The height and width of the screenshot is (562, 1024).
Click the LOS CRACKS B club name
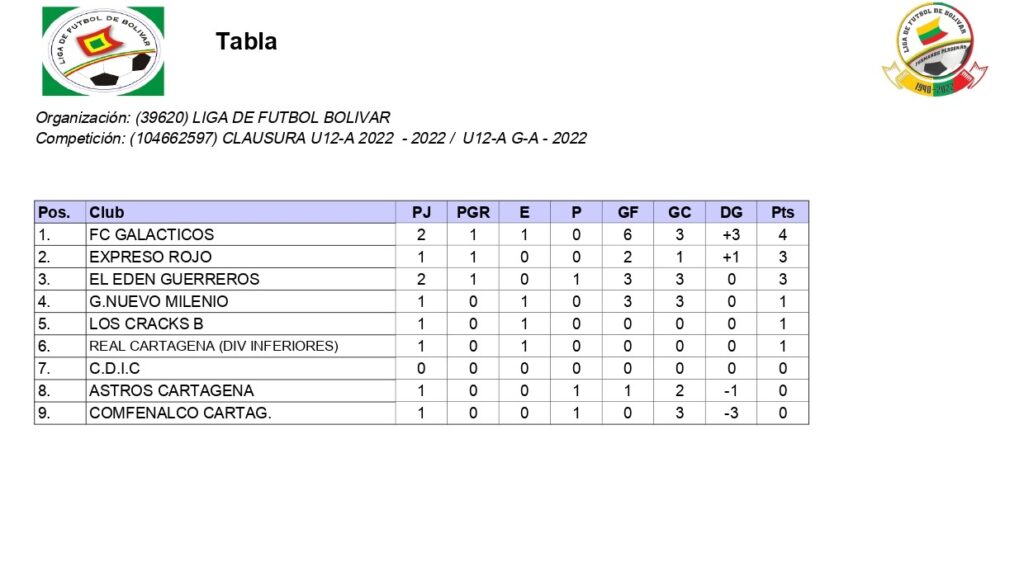[146, 324]
